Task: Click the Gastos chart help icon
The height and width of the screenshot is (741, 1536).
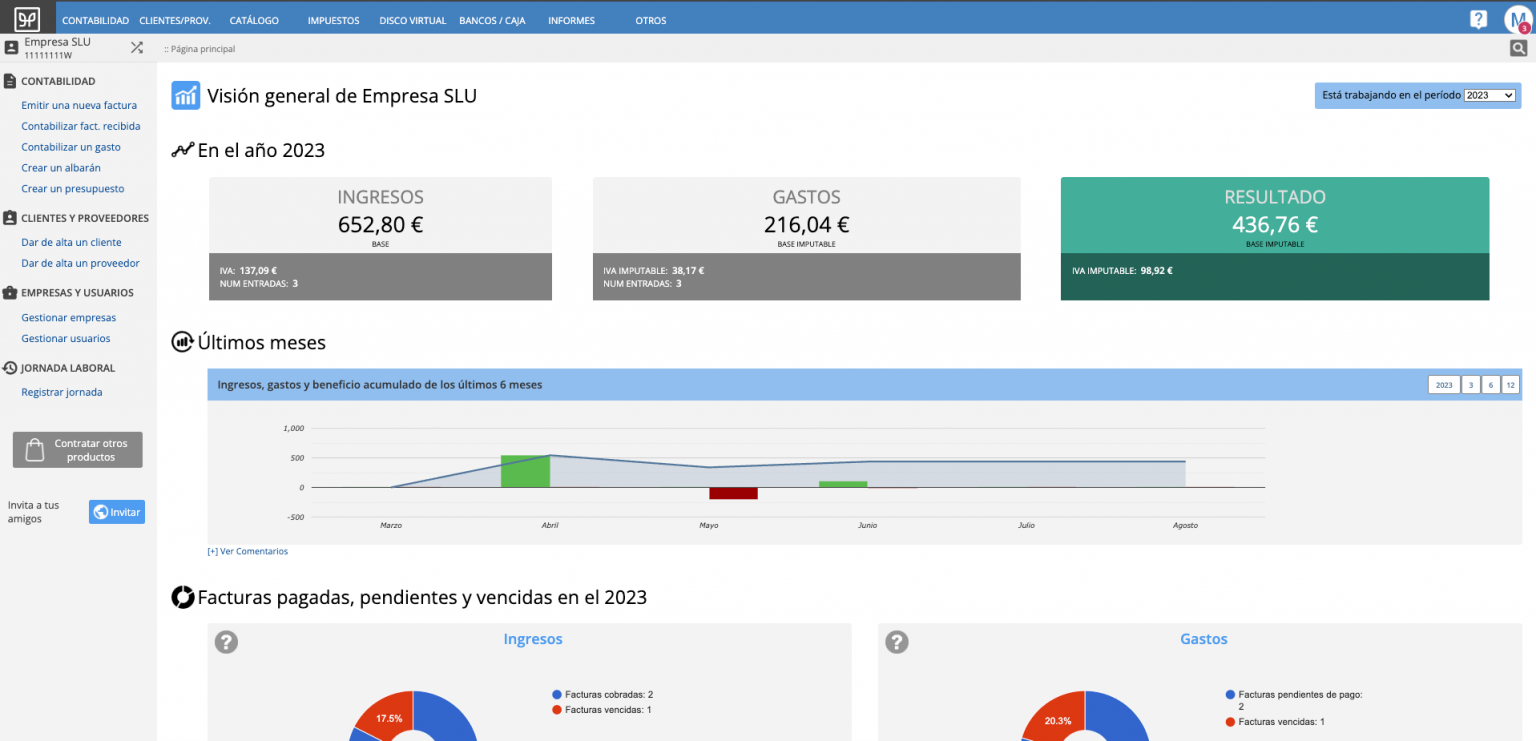Action: click(897, 642)
